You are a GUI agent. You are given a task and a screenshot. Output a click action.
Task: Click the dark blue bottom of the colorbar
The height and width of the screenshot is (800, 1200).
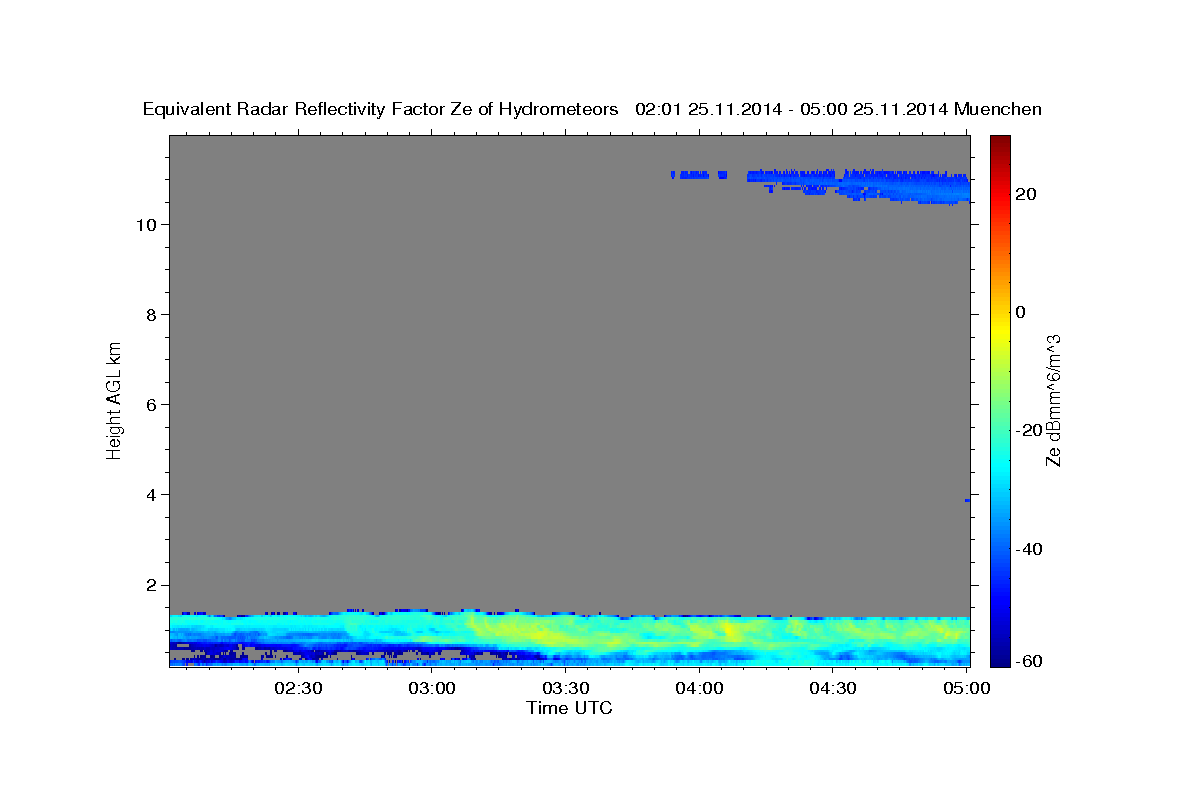[x=999, y=658]
